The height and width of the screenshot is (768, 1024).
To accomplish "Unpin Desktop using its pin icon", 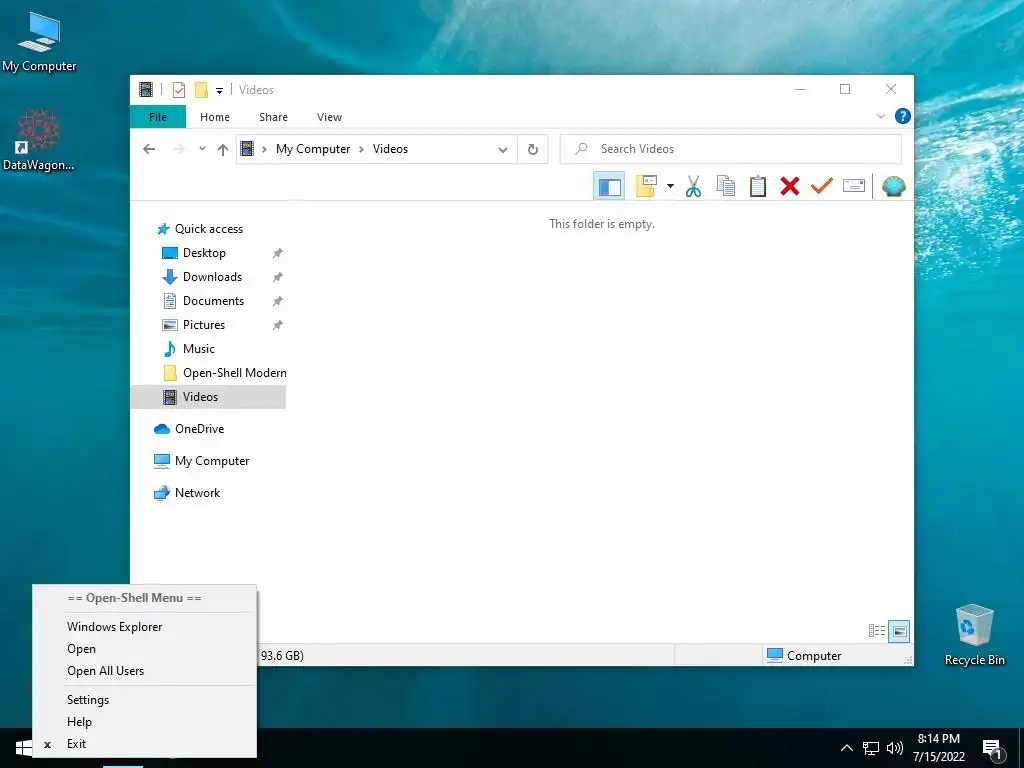I will pyautogui.click(x=278, y=253).
